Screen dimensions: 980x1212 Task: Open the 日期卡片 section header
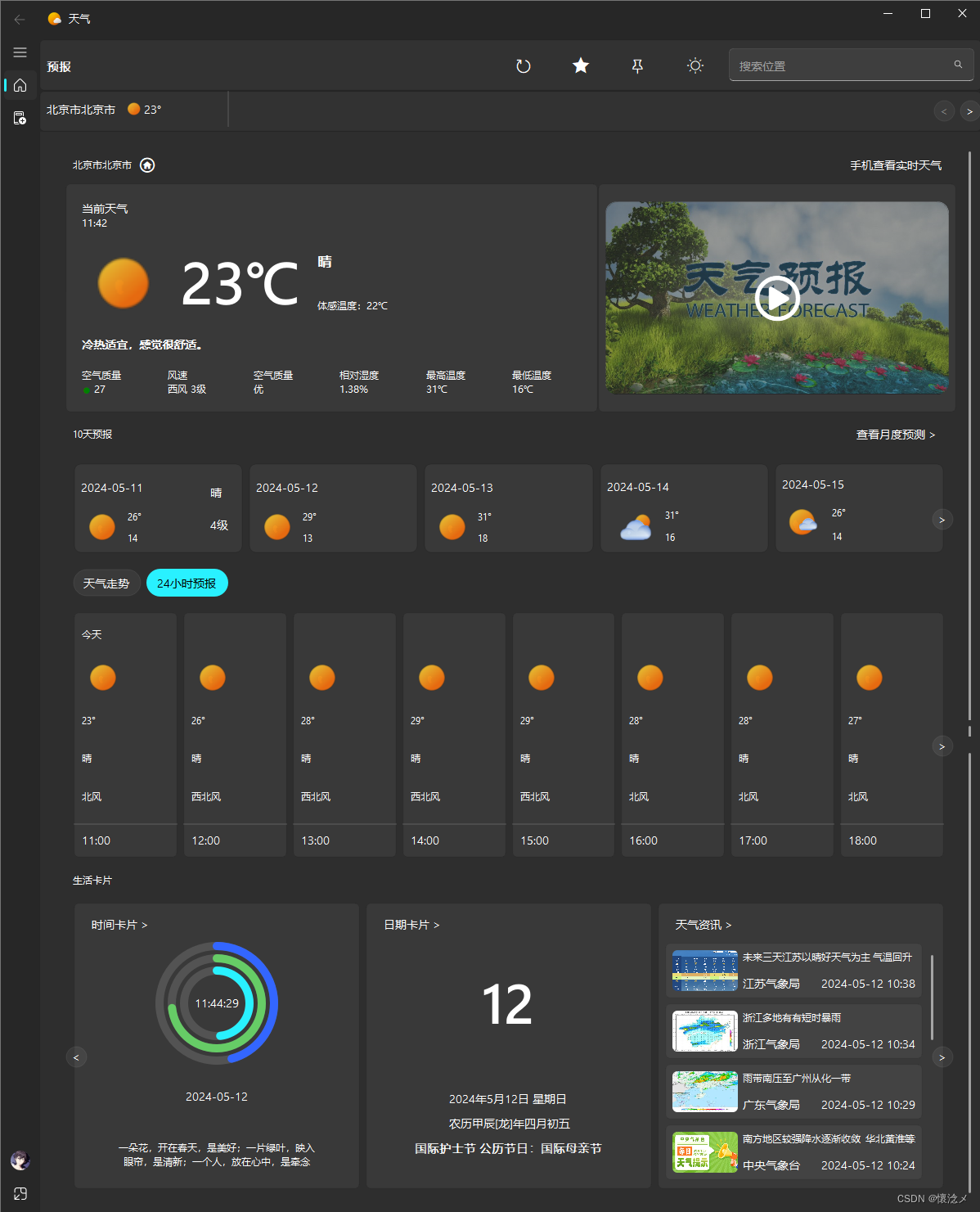tap(410, 924)
